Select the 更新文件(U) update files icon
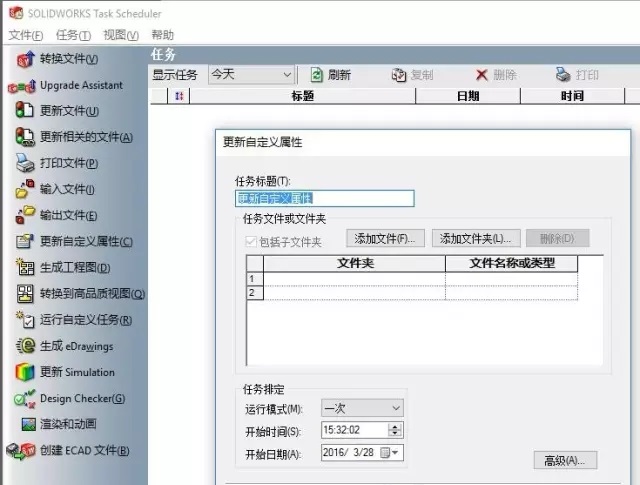640x485 pixels. (x=24, y=110)
